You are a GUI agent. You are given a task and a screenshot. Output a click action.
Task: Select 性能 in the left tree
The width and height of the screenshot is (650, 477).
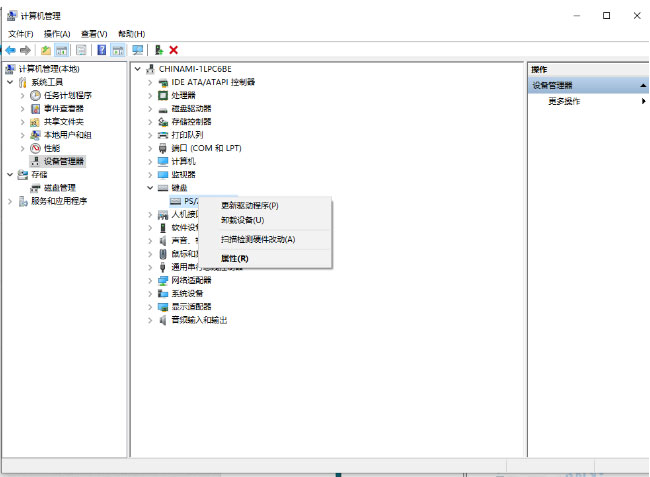tap(51, 148)
